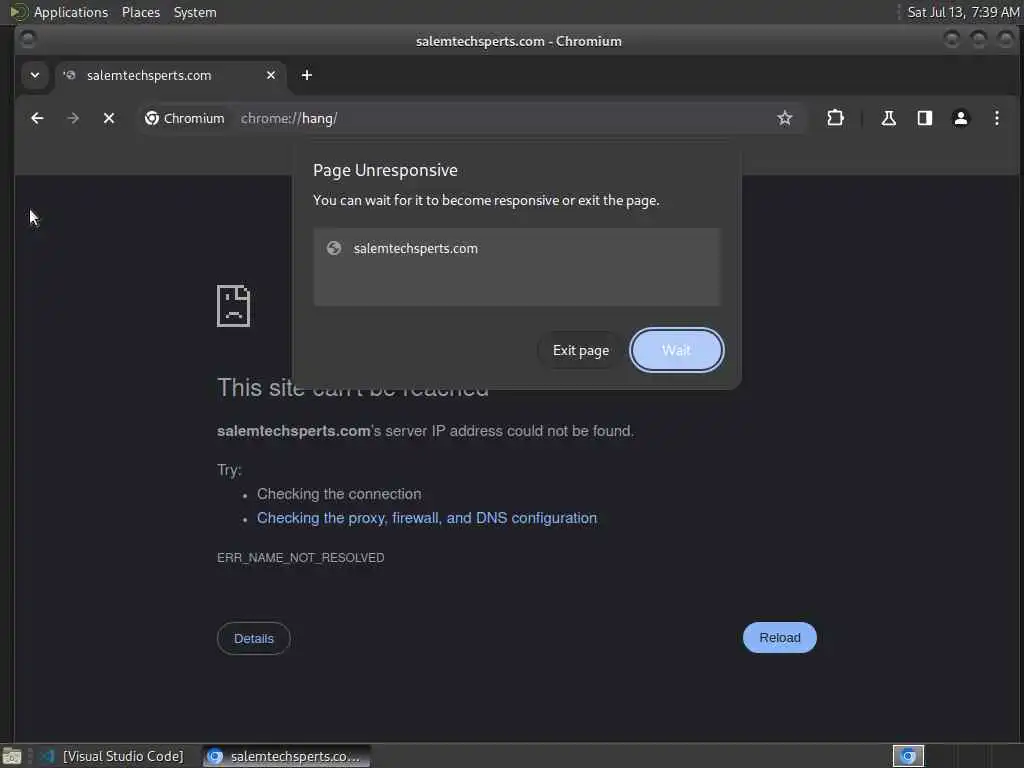Click the workspace switcher icon at bottom right

coord(908,756)
